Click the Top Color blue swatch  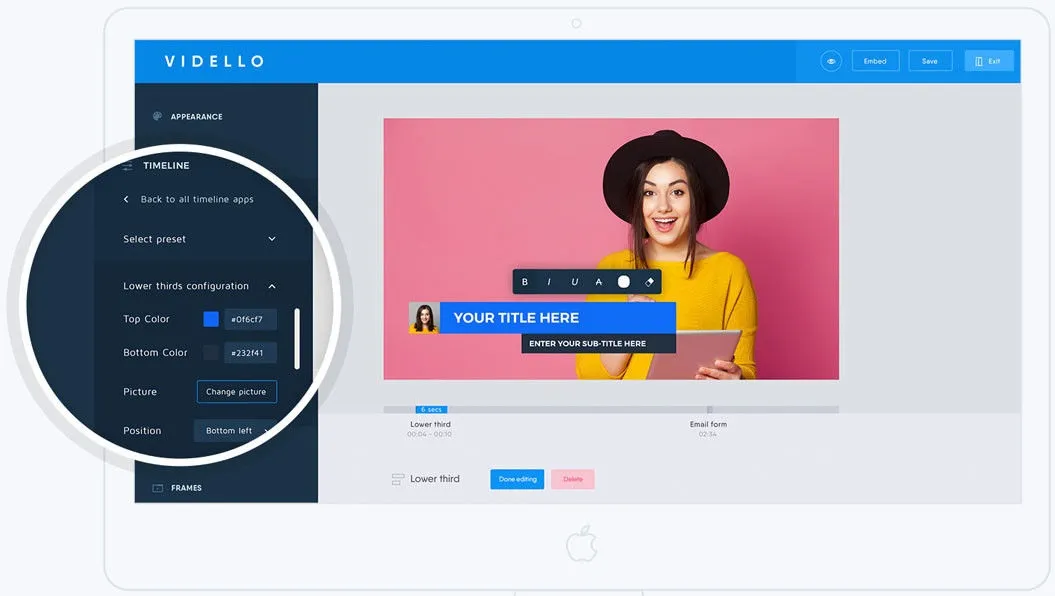[211, 319]
